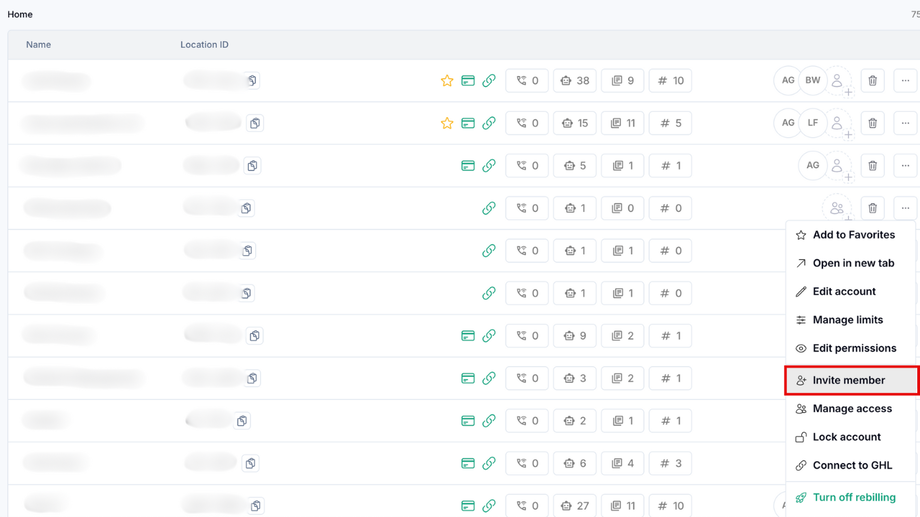Click the Home breadcrumb link
Viewport: 920px width, 517px height.
pos(20,14)
